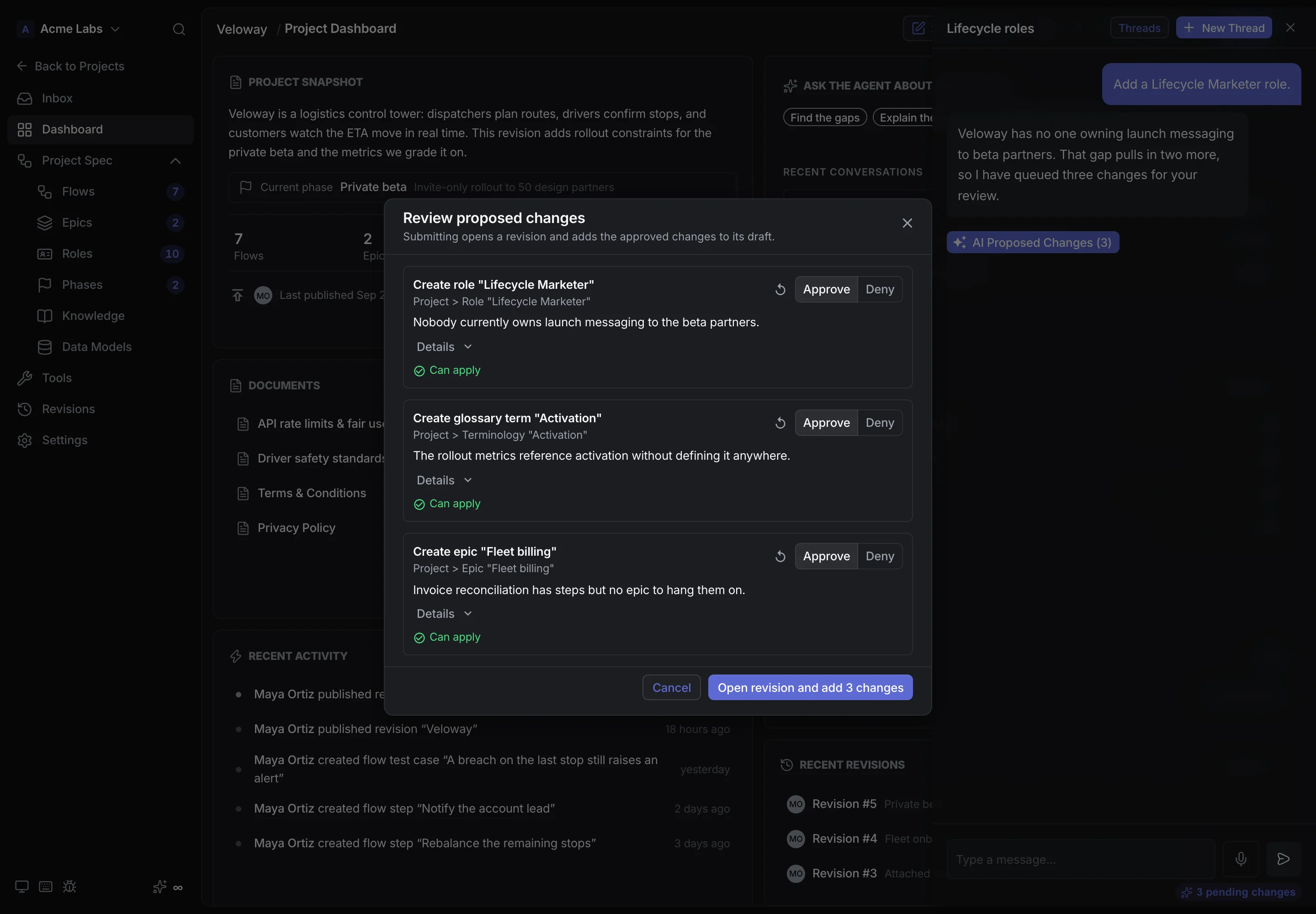
Task: Click the sparkle icon beside Ask the Agent
Action: click(x=791, y=86)
